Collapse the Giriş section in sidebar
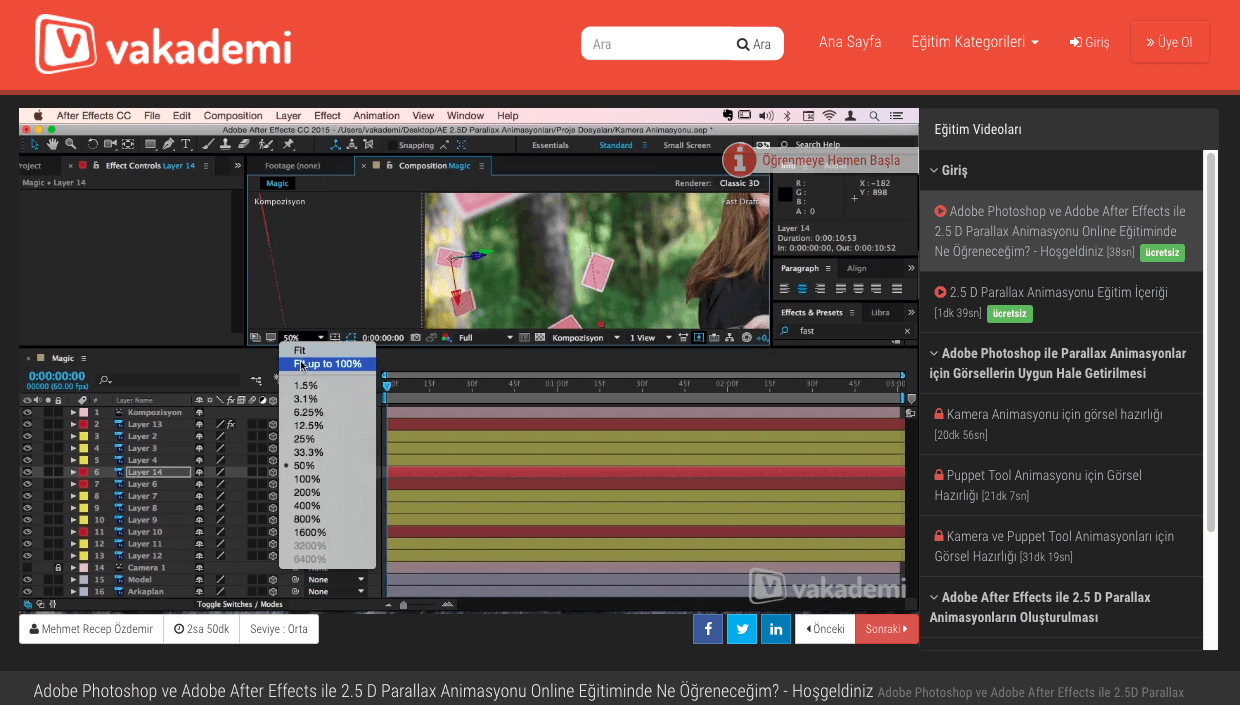 (x=954, y=171)
